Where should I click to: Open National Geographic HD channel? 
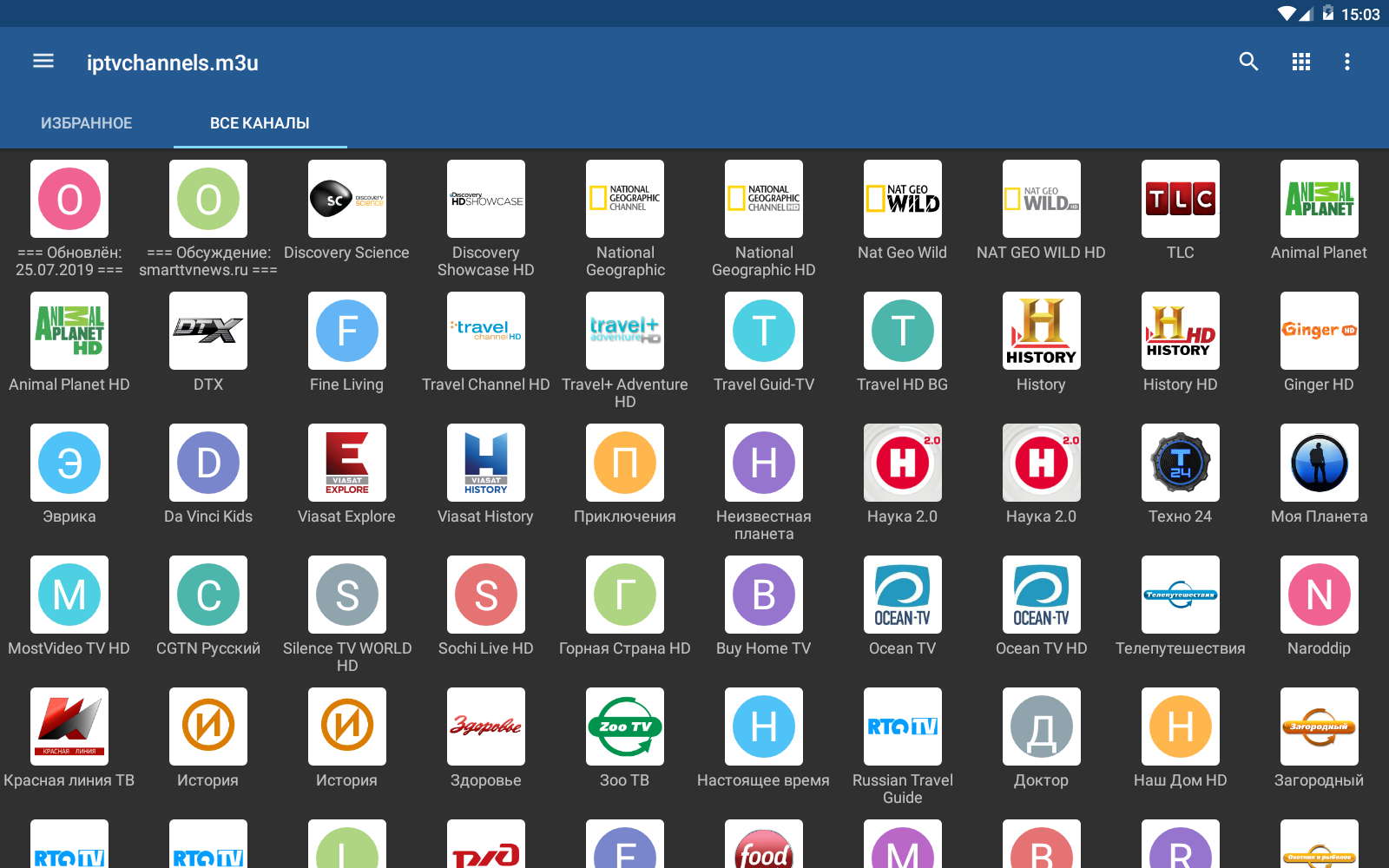pyautogui.click(x=764, y=199)
